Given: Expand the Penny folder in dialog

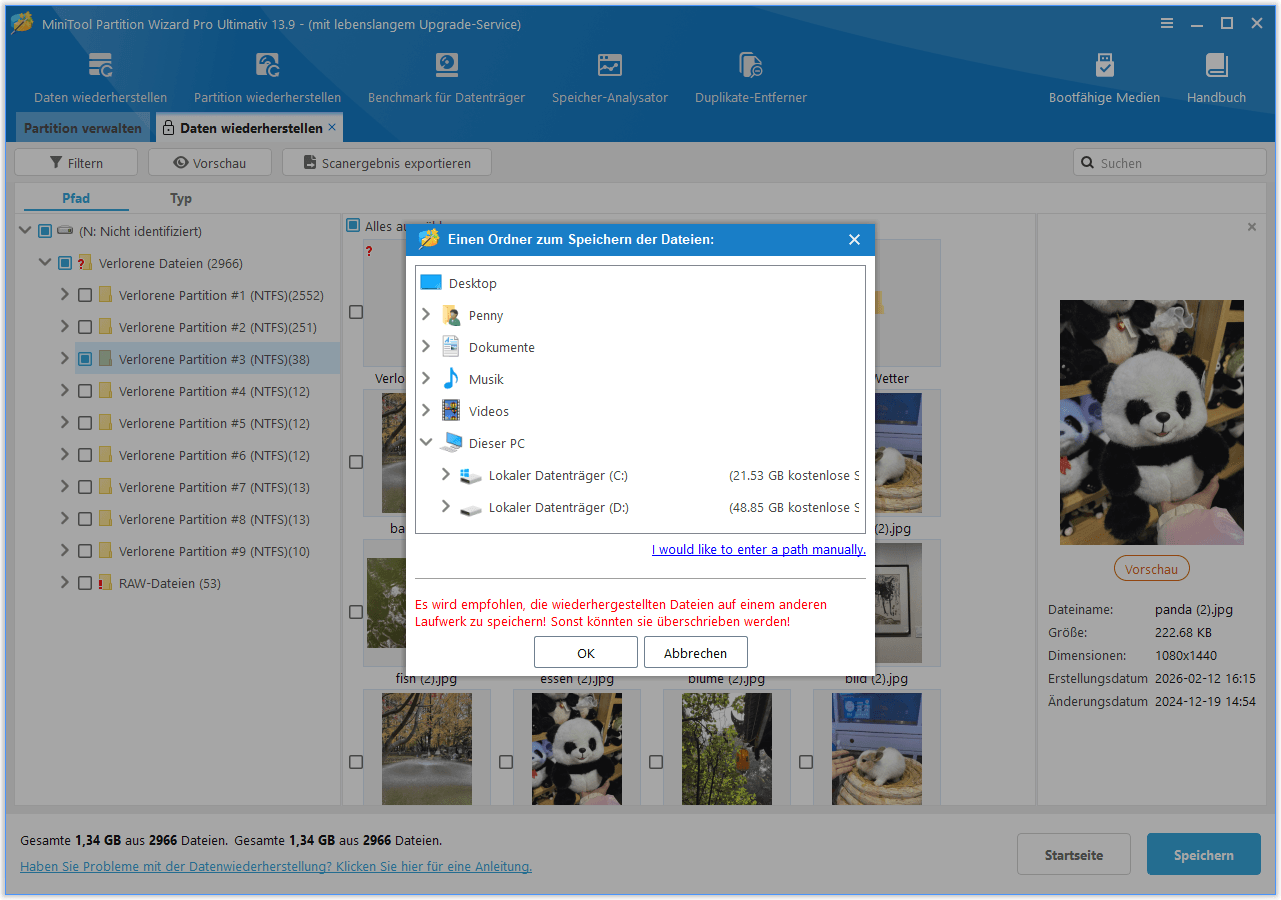Looking at the screenshot, I should pos(426,315).
